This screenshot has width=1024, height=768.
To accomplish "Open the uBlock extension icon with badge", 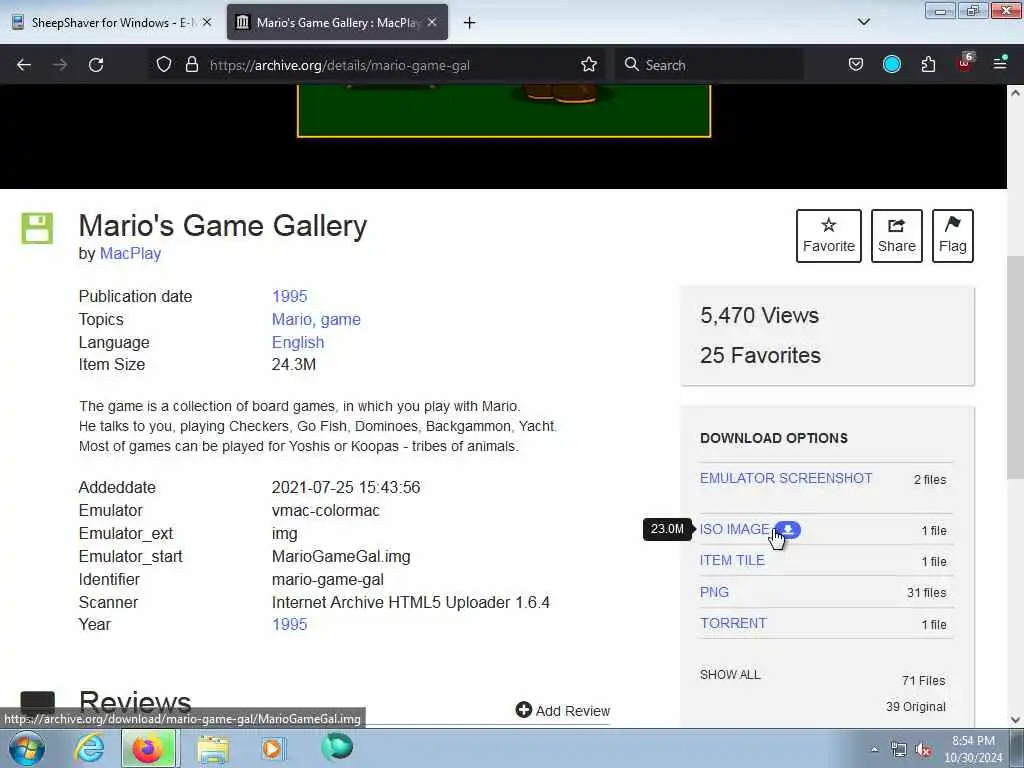I will click(x=965, y=63).
